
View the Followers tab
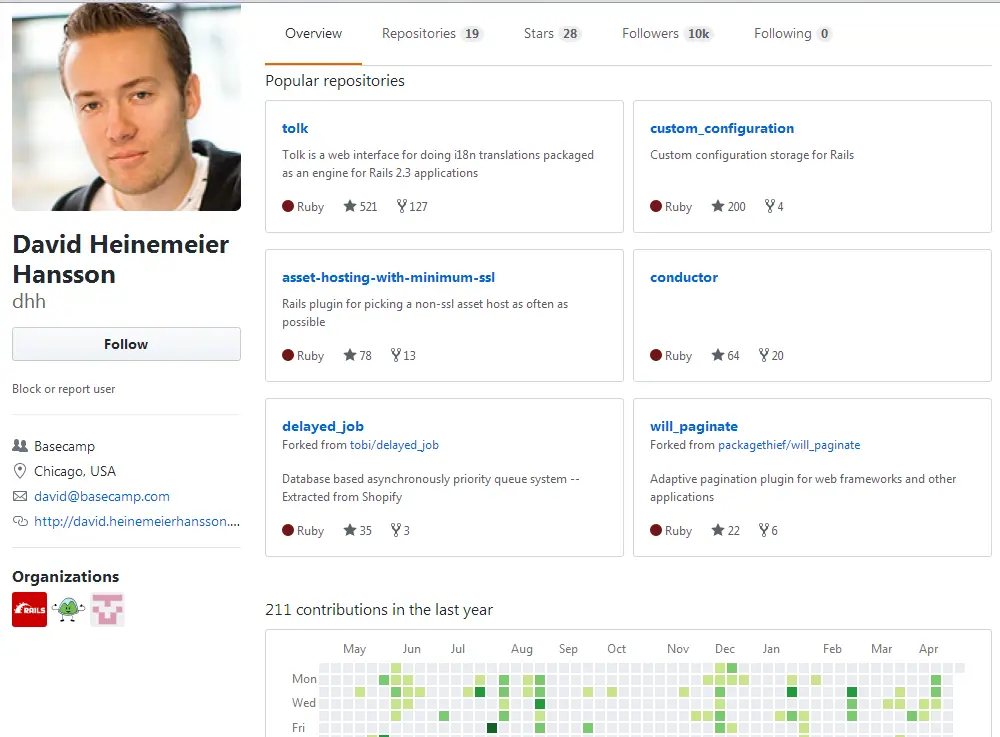click(666, 34)
